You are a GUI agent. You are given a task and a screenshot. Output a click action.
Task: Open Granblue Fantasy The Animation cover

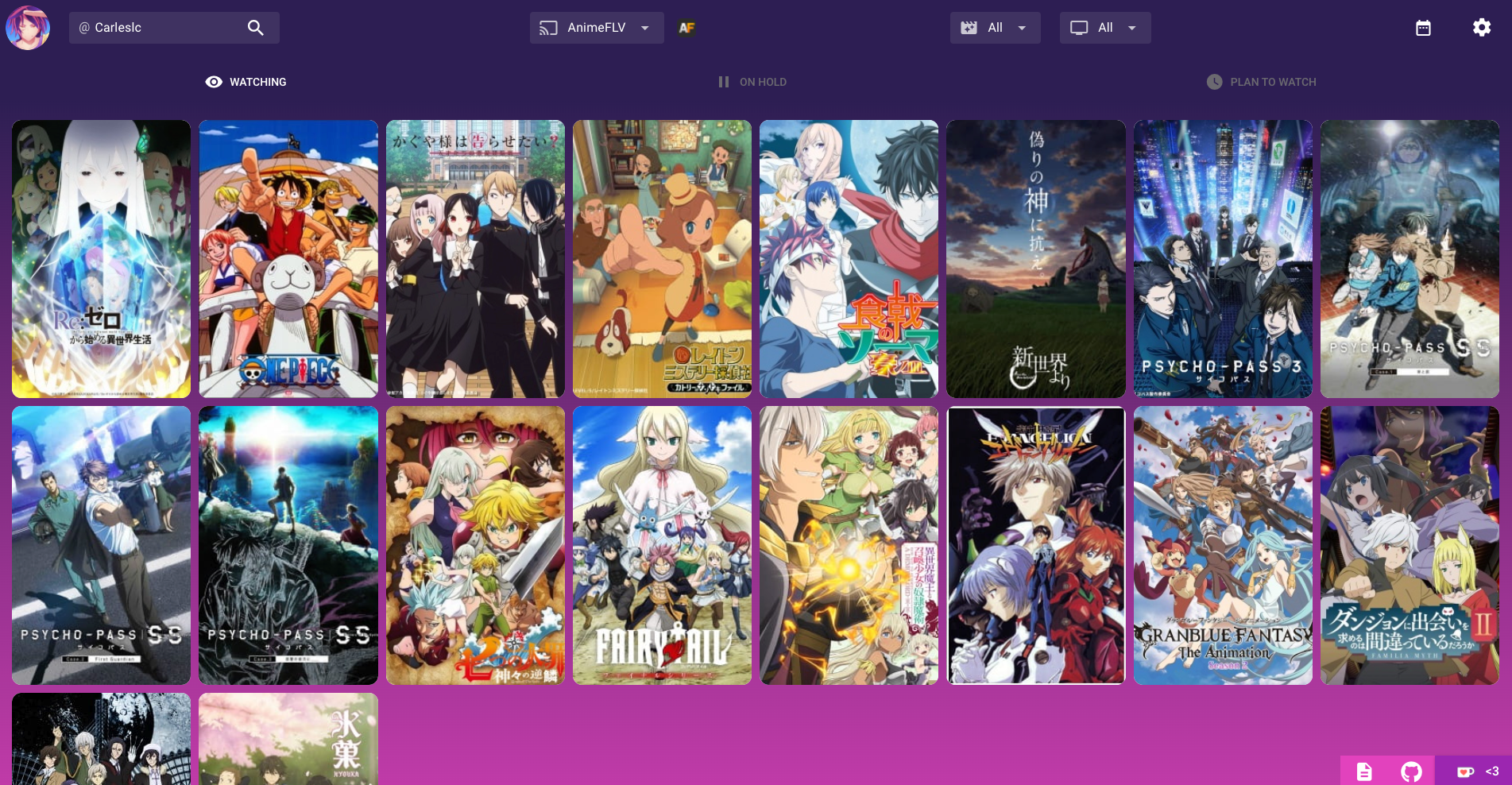1223,546
